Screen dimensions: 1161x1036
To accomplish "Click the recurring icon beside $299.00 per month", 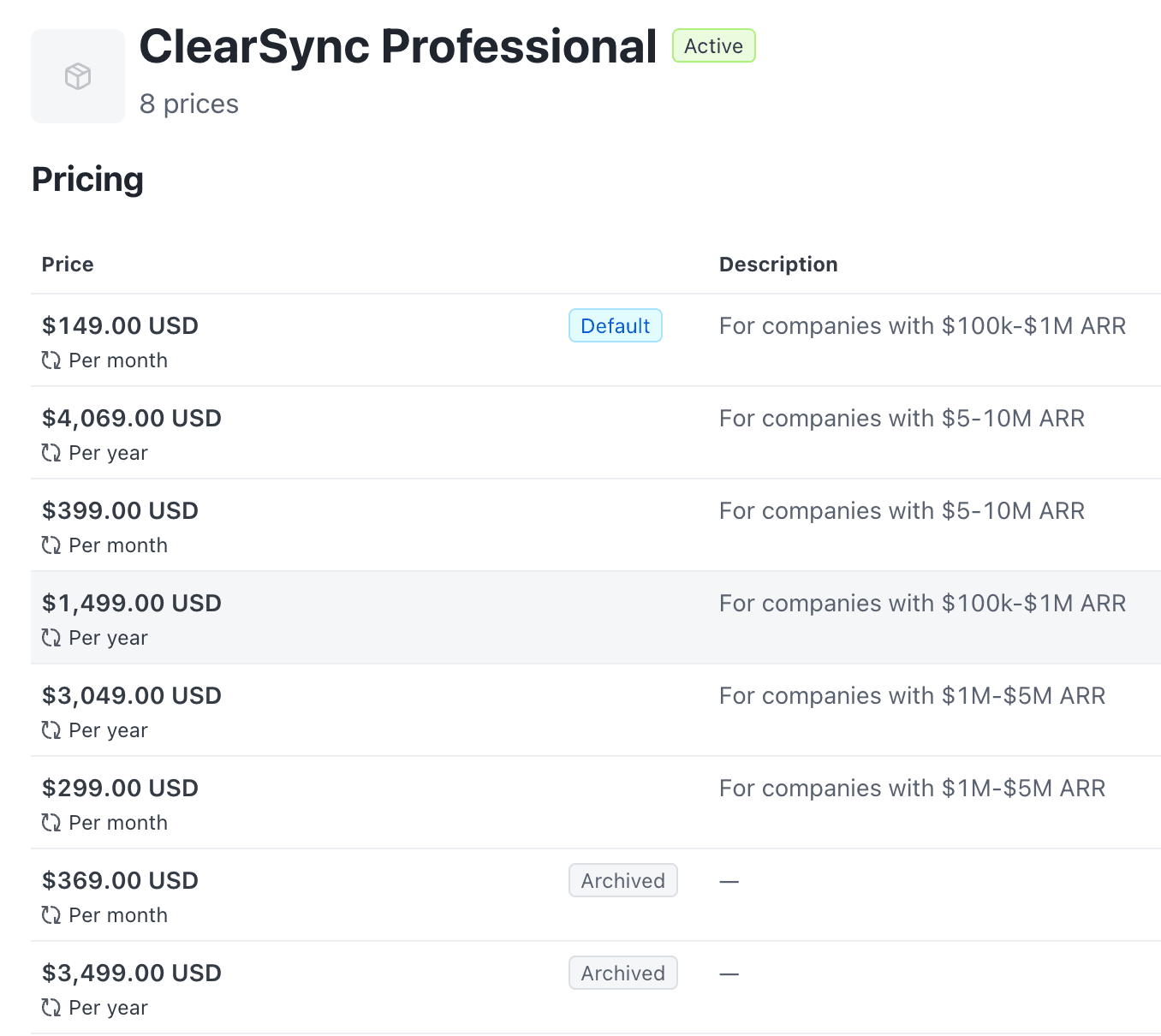I will click(x=51, y=823).
